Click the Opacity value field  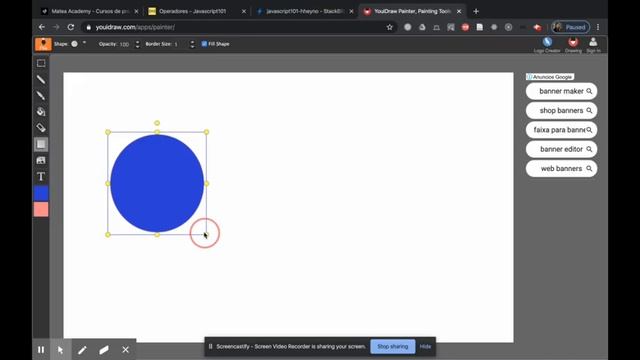(126, 44)
